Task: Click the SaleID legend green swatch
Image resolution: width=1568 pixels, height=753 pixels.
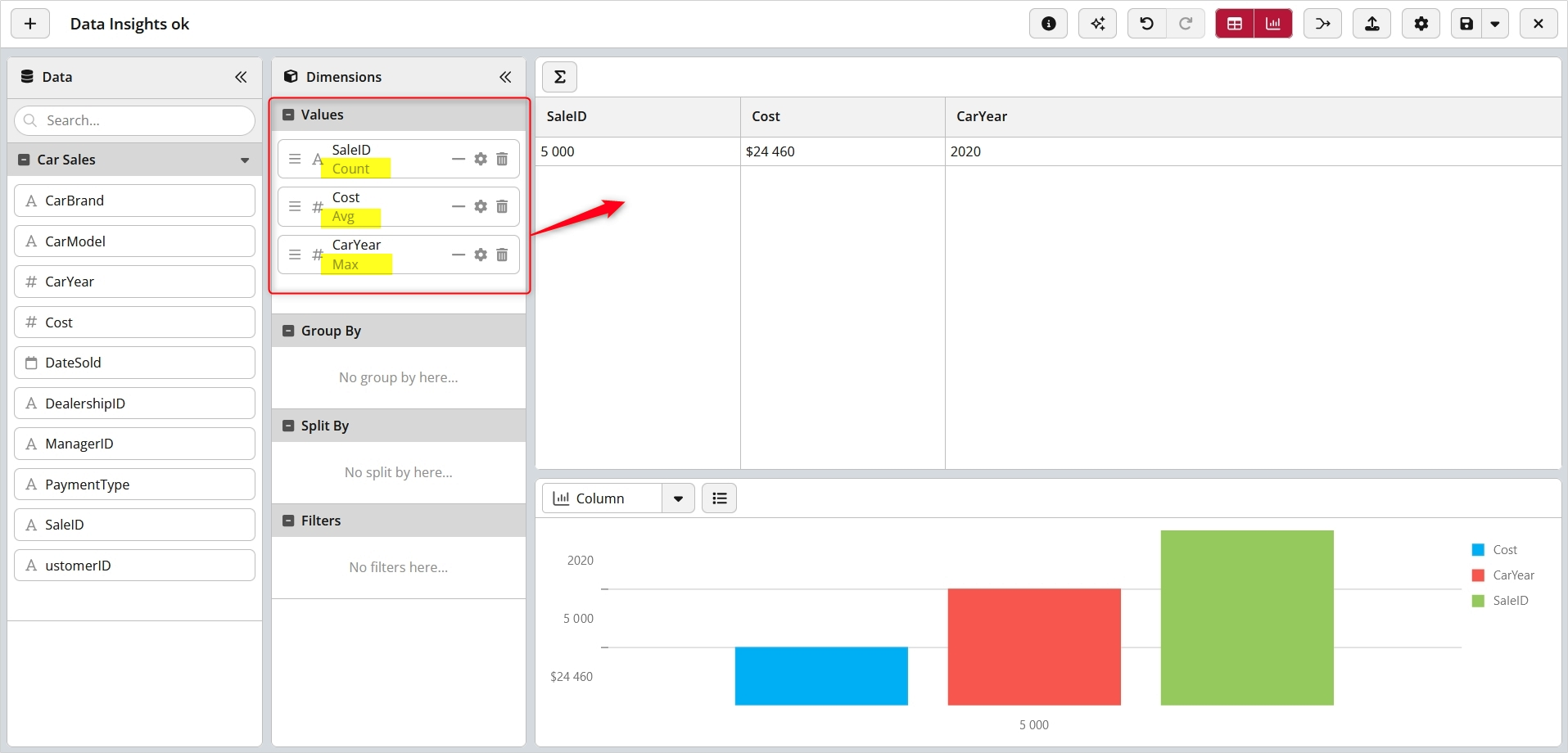Action: click(1478, 601)
